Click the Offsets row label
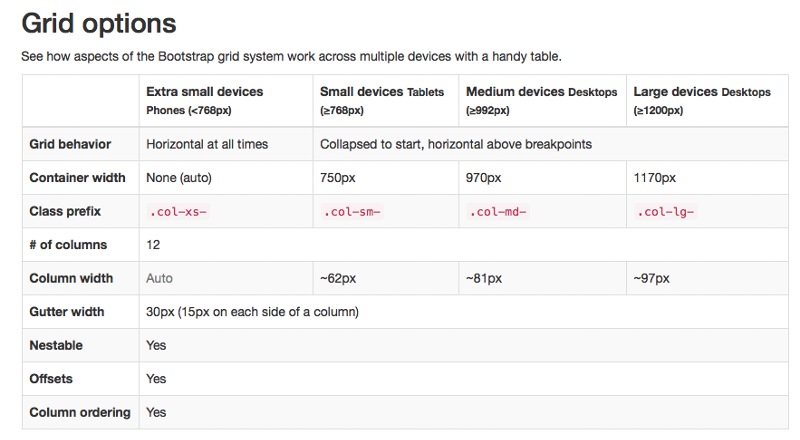Viewport: 800px width, 440px height. coord(51,379)
